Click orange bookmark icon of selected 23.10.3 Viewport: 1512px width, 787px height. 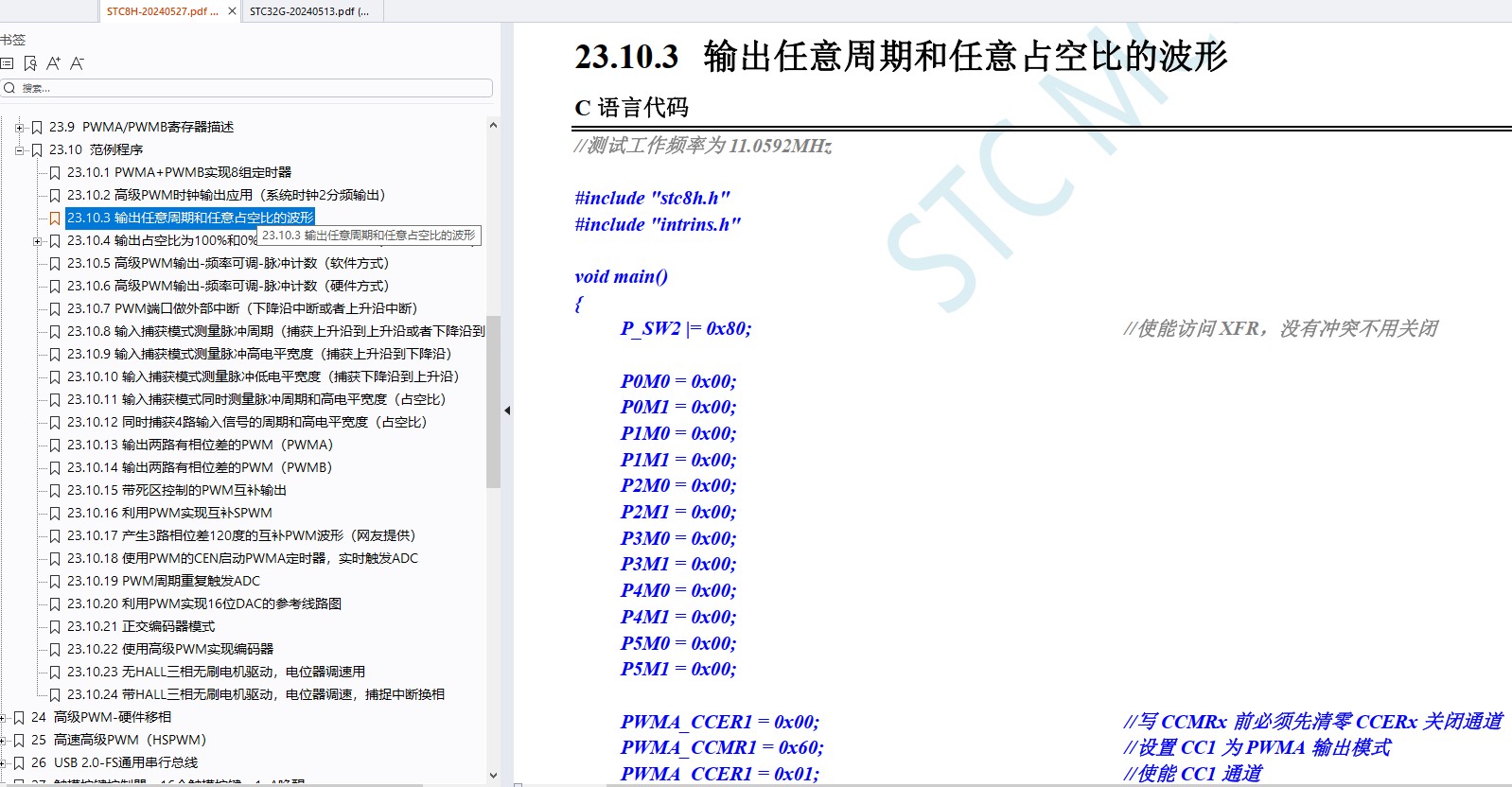pyautogui.click(x=55, y=218)
